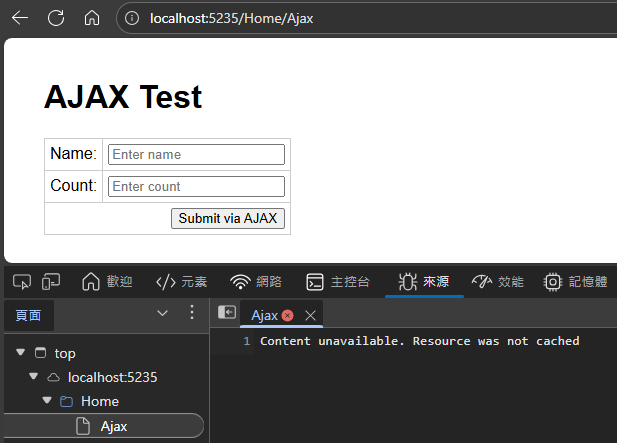
Task: Collapse the localhost:5235 tree node
Action: tap(34, 377)
